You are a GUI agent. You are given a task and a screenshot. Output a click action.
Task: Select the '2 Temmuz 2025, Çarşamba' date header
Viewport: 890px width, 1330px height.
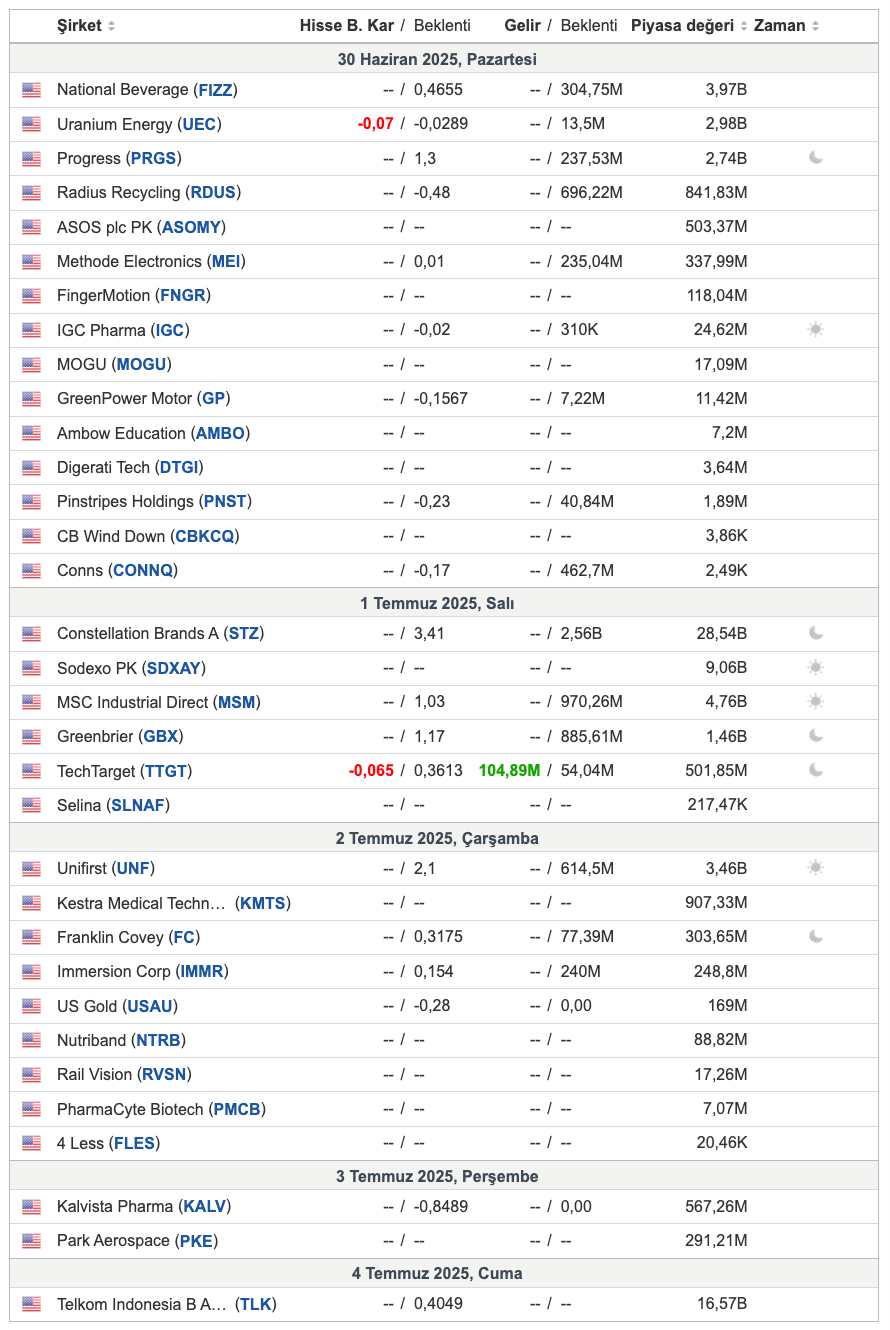[x=437, y=838]
